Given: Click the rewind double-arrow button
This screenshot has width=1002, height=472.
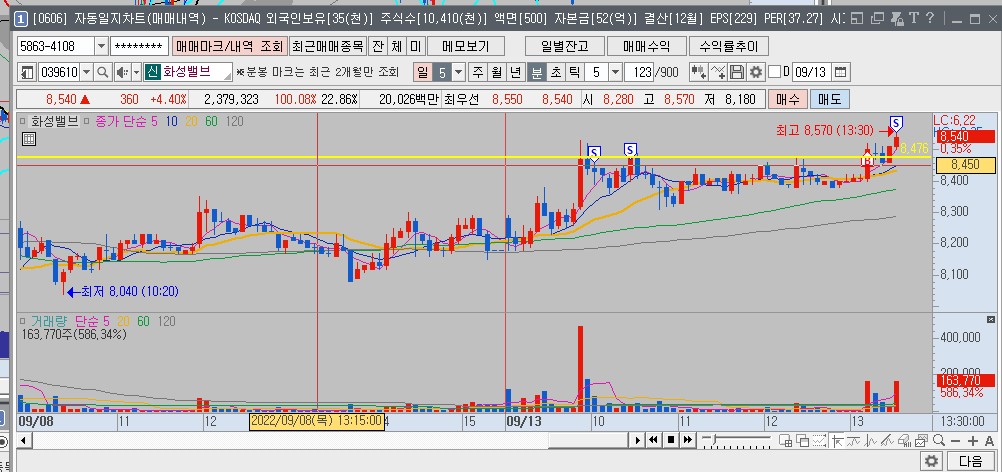Looking at the screenshot, I should click(x=653, y=439).
